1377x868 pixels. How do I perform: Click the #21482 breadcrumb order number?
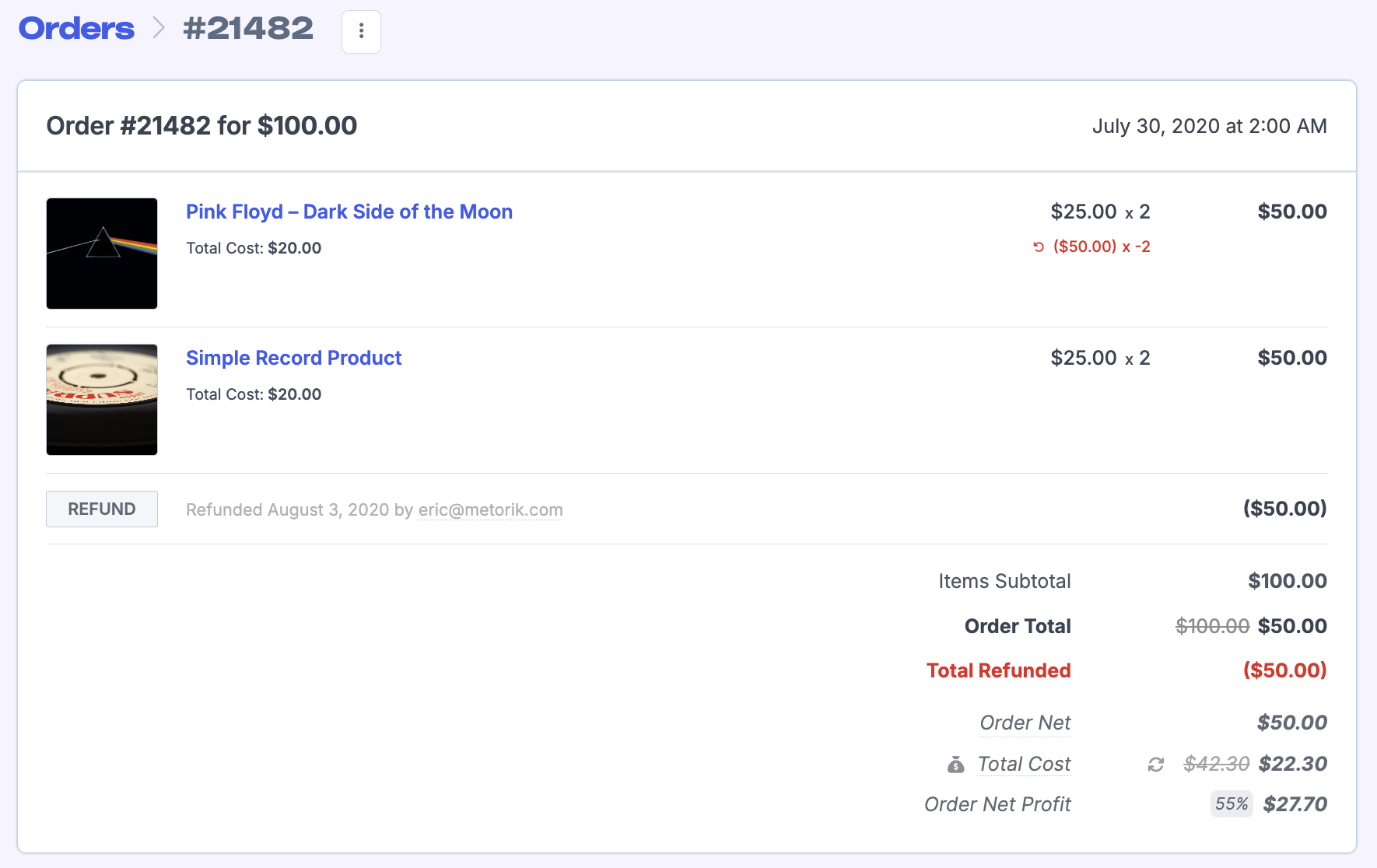click(248, 29)
